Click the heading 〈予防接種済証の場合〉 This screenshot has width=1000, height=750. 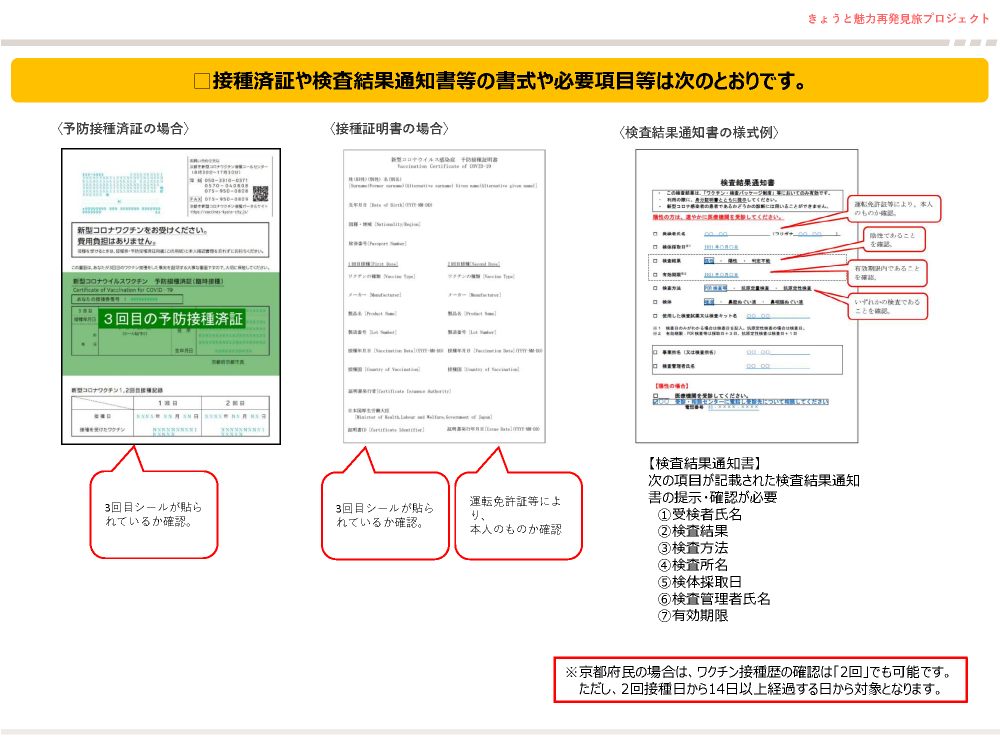123,128
